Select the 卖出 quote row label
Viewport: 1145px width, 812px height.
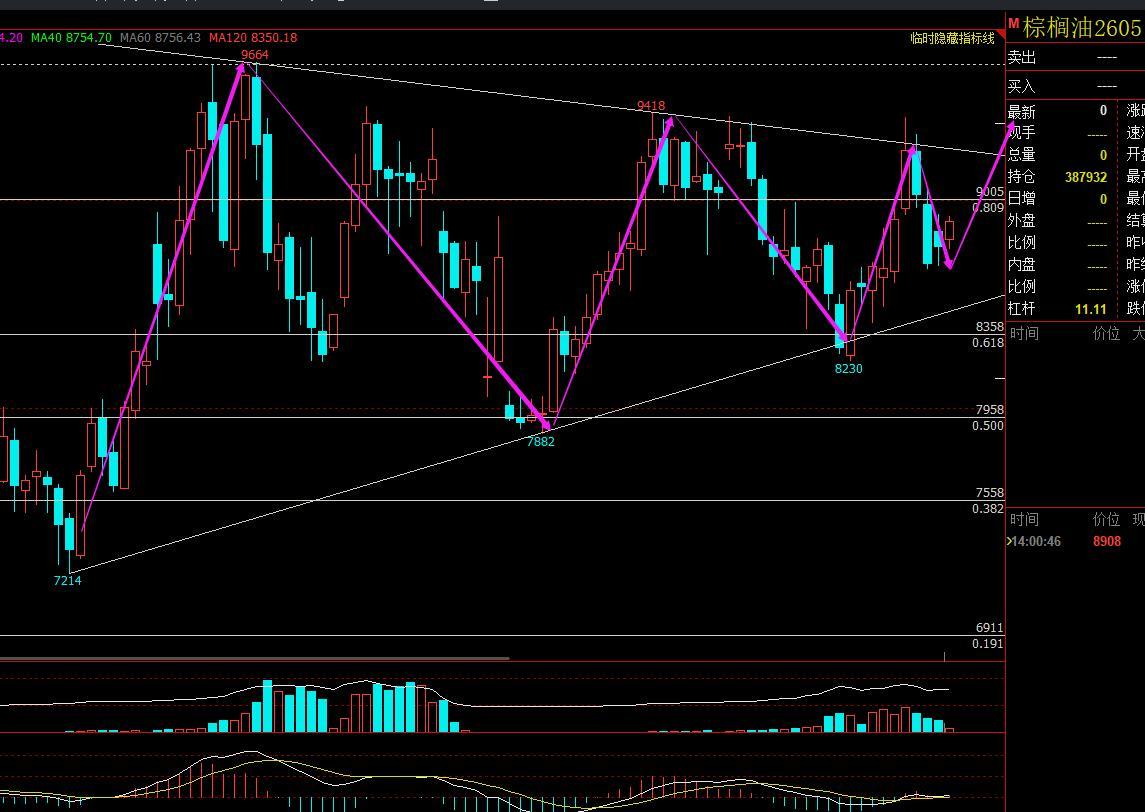coord(1022,57)
